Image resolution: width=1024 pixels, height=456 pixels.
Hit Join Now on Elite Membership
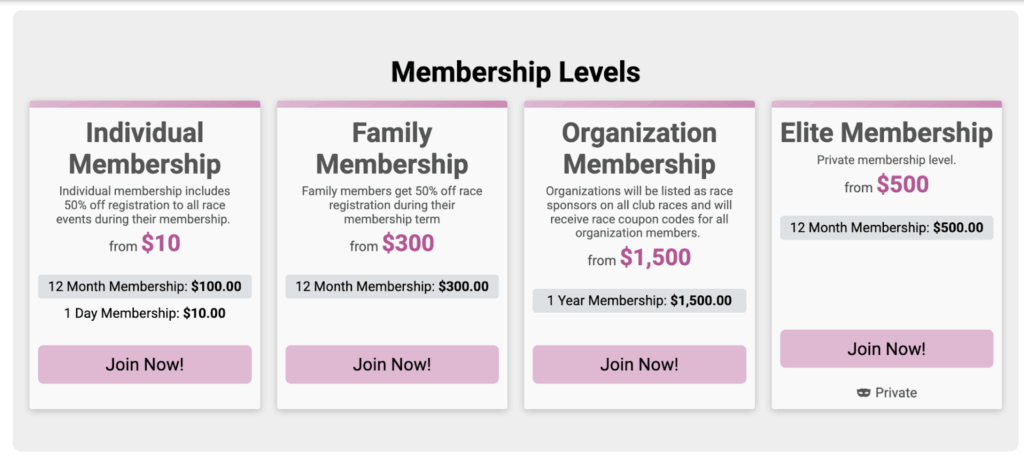pyautogui.click(x=886, y=349)
